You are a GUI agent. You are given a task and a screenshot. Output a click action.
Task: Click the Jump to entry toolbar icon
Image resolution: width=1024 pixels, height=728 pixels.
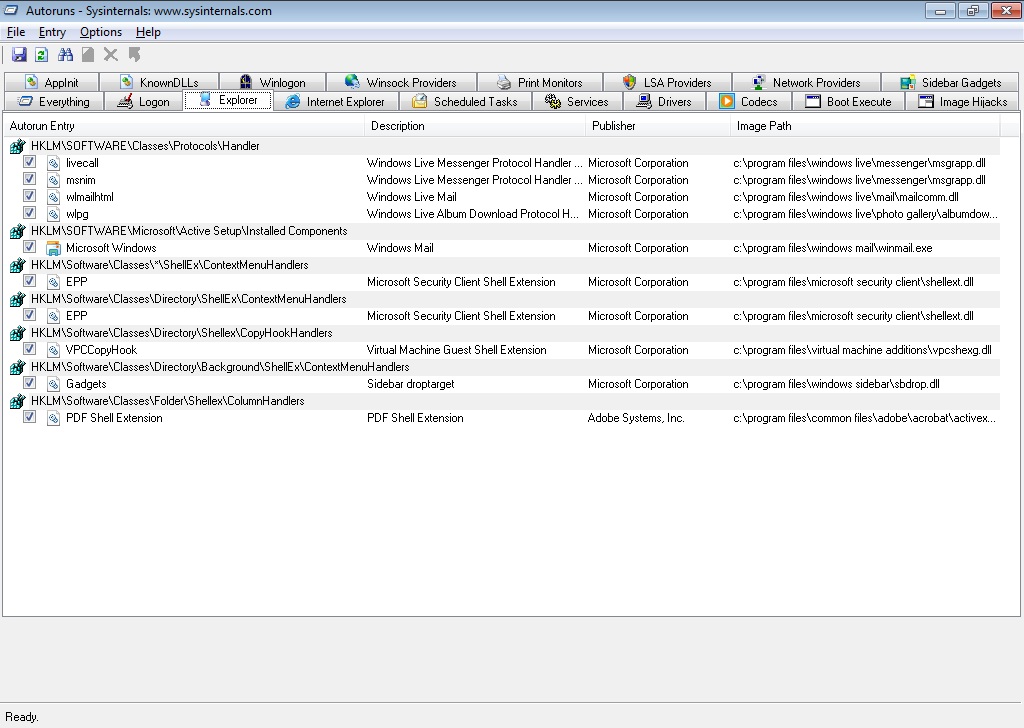[135, 55]
